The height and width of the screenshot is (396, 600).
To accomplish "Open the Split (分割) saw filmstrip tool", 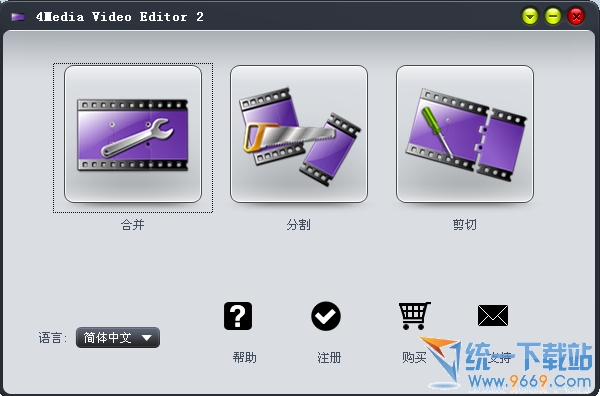I will click(299, 134).
